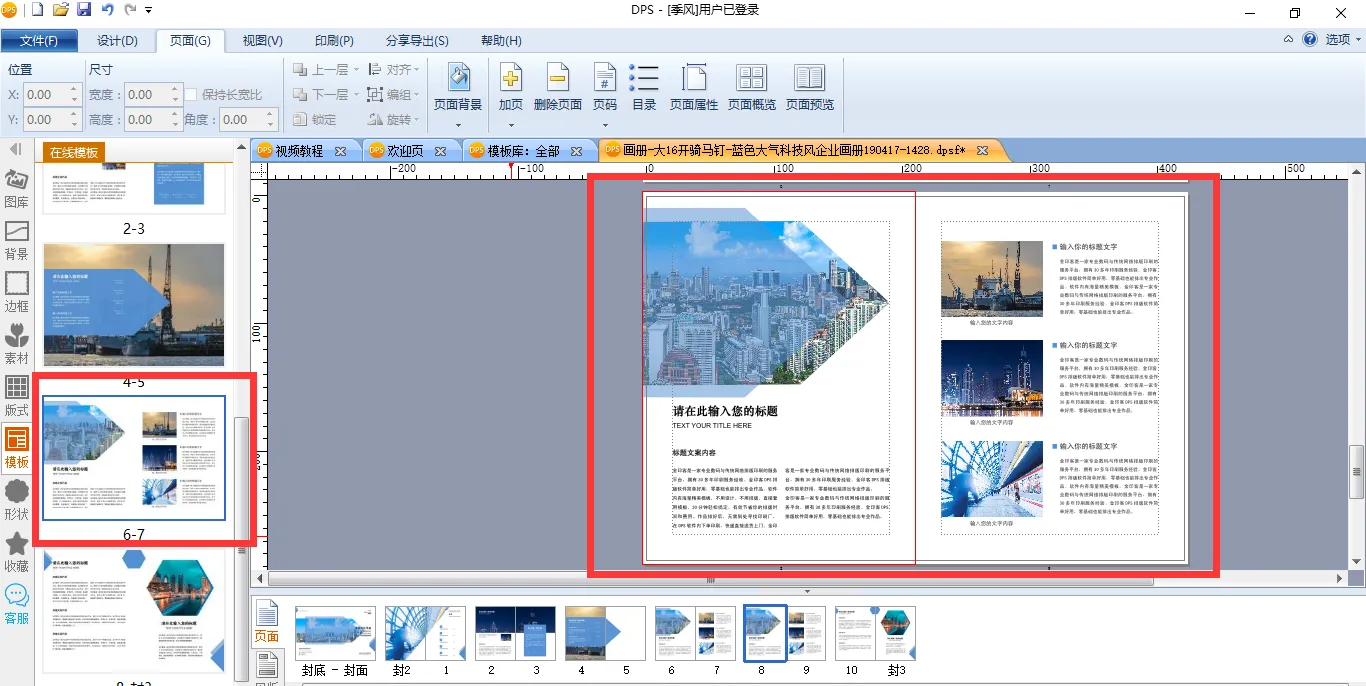The width and height of the screenshot is (1366, 686).
Task: Click the 在线模板 online templates label
Action: [74, 153]
